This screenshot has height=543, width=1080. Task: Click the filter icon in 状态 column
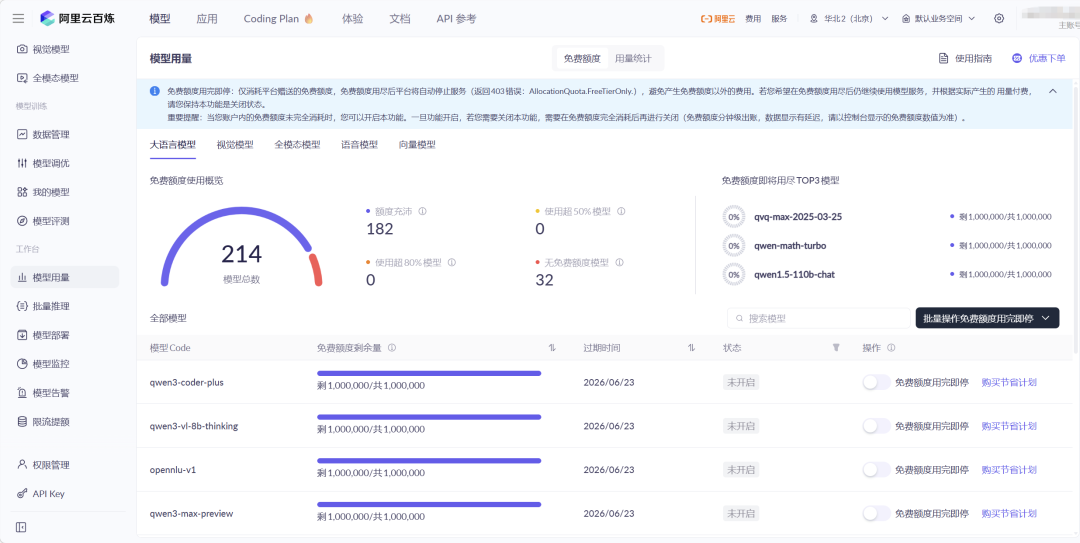coord(836,348)
